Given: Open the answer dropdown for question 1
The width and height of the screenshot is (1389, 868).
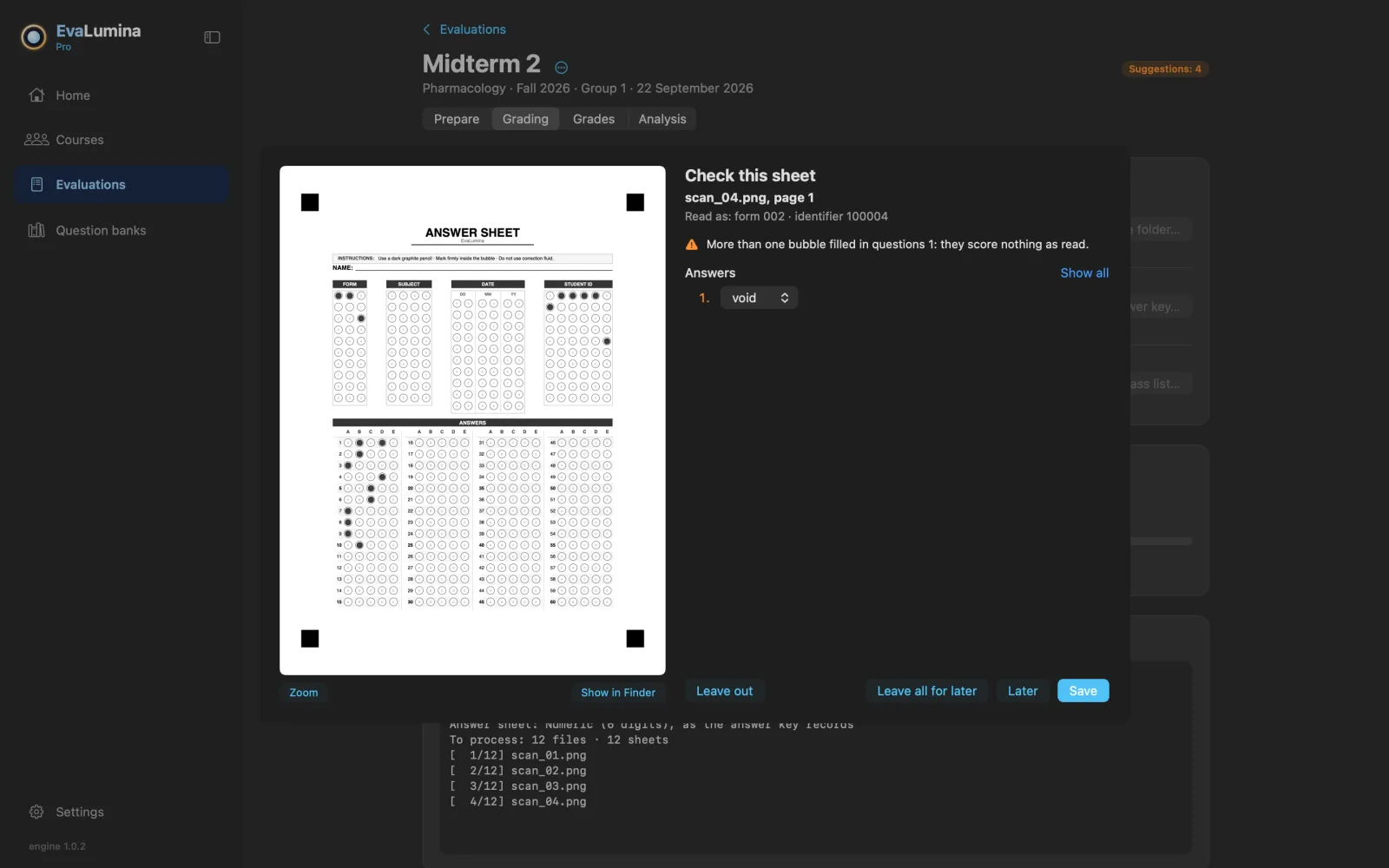Looking at the screenshot, I should click(x=759, y=298).
